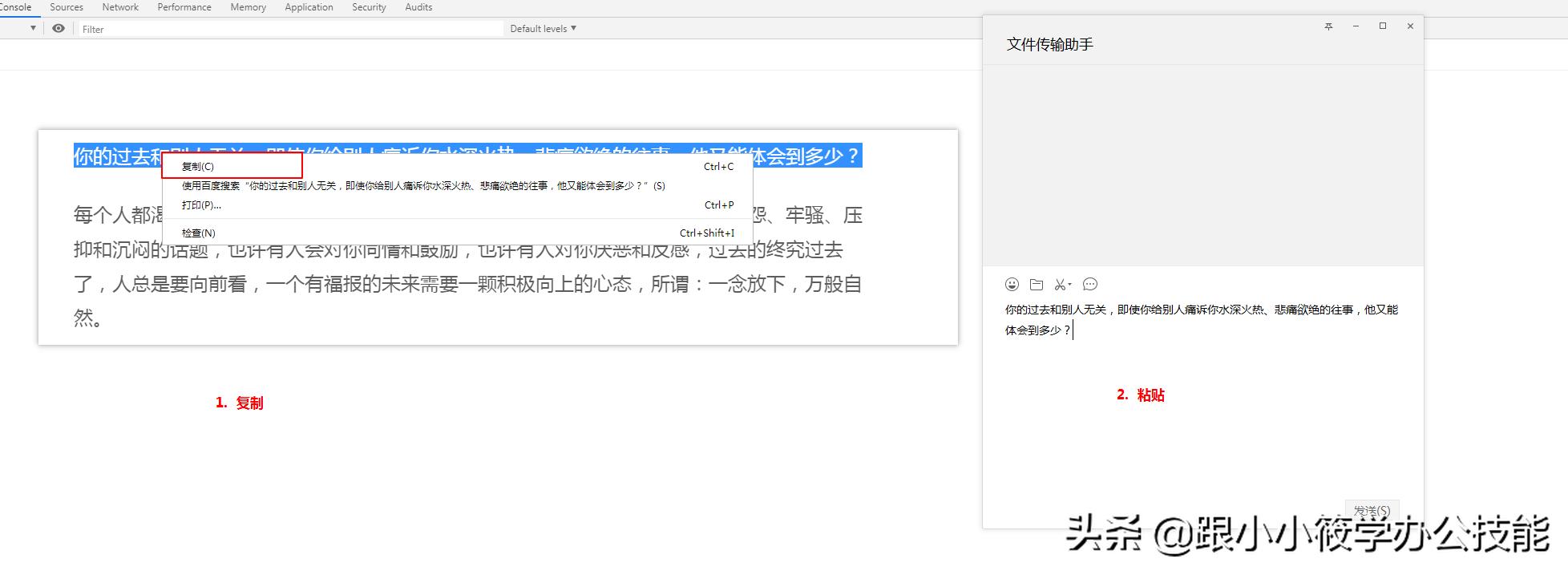1568x571 pixels.
Task: Open the Default levels dropdown
Action: (x=544, y=29)
